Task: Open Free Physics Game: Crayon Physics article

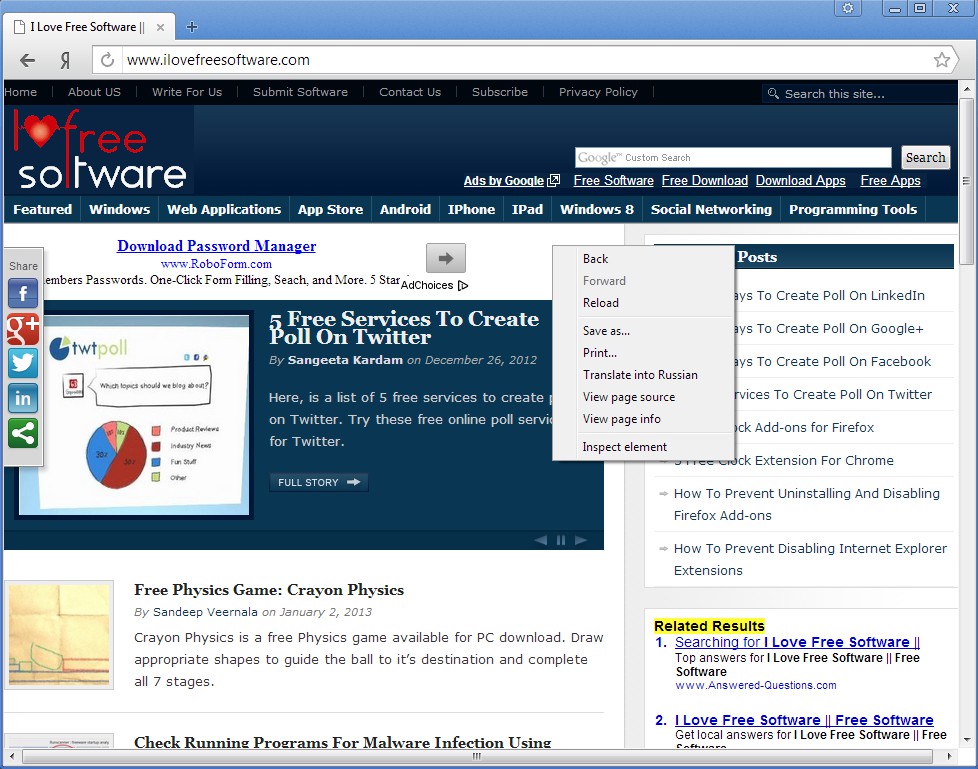Action: 269,590
